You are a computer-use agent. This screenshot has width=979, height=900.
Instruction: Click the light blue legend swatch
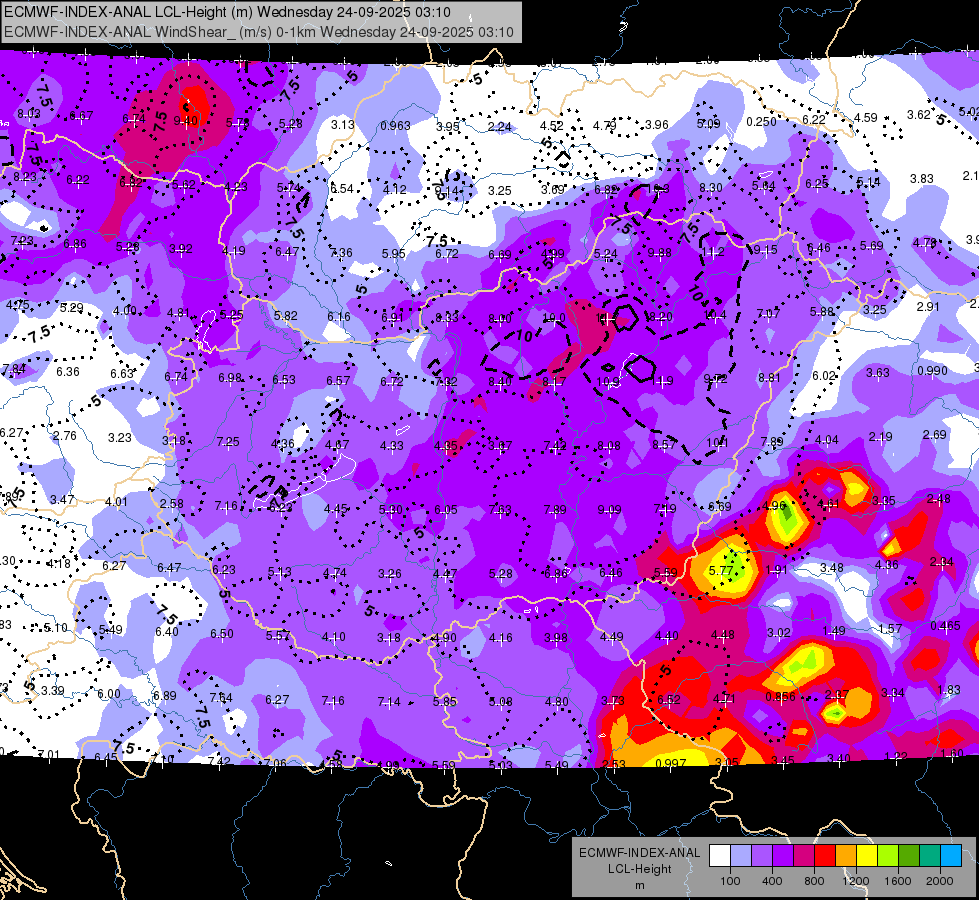coord(741,856)
